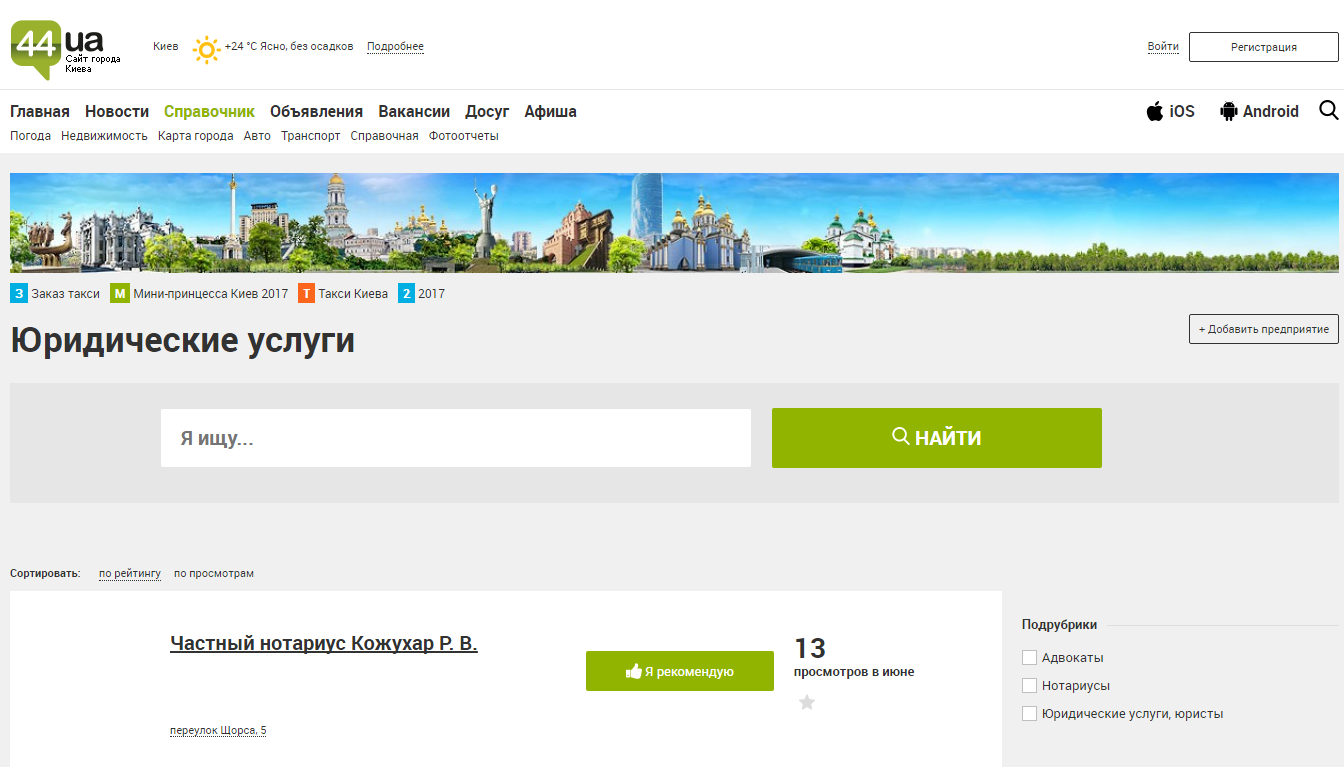Image resolution: width=1344 pixels, height=767 pixels.
Task: Open the Вакансии menu item
Action: (x=414, y=111)
